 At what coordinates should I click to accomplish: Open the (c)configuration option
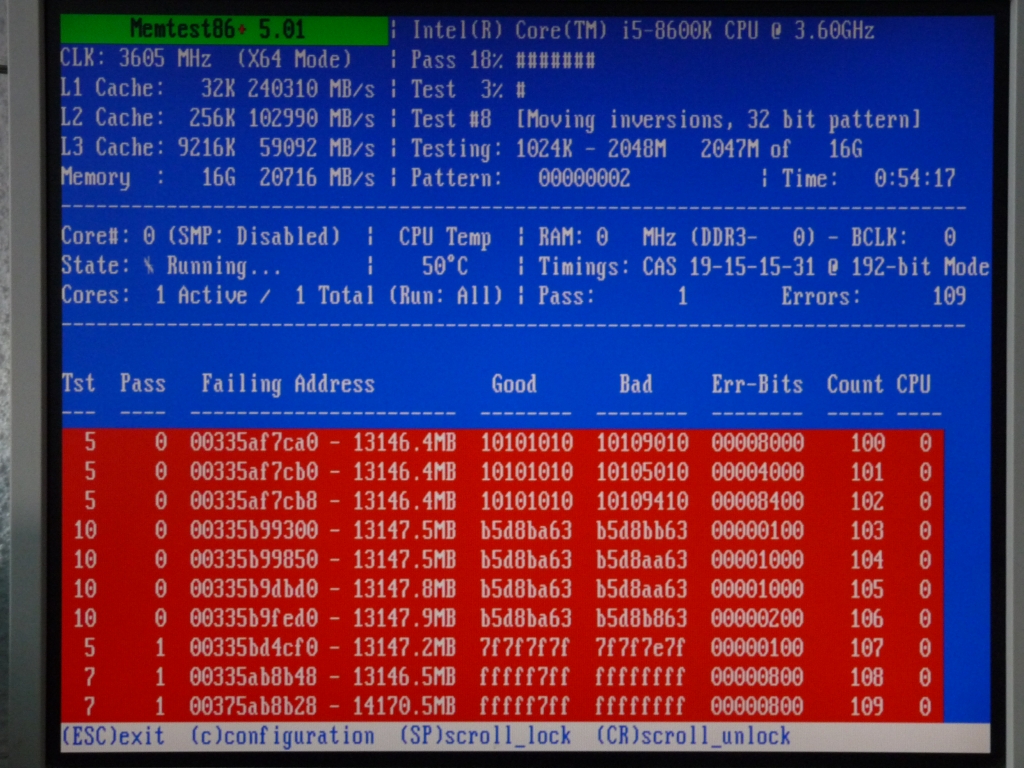pyautogui.click(x=282, y=736)
